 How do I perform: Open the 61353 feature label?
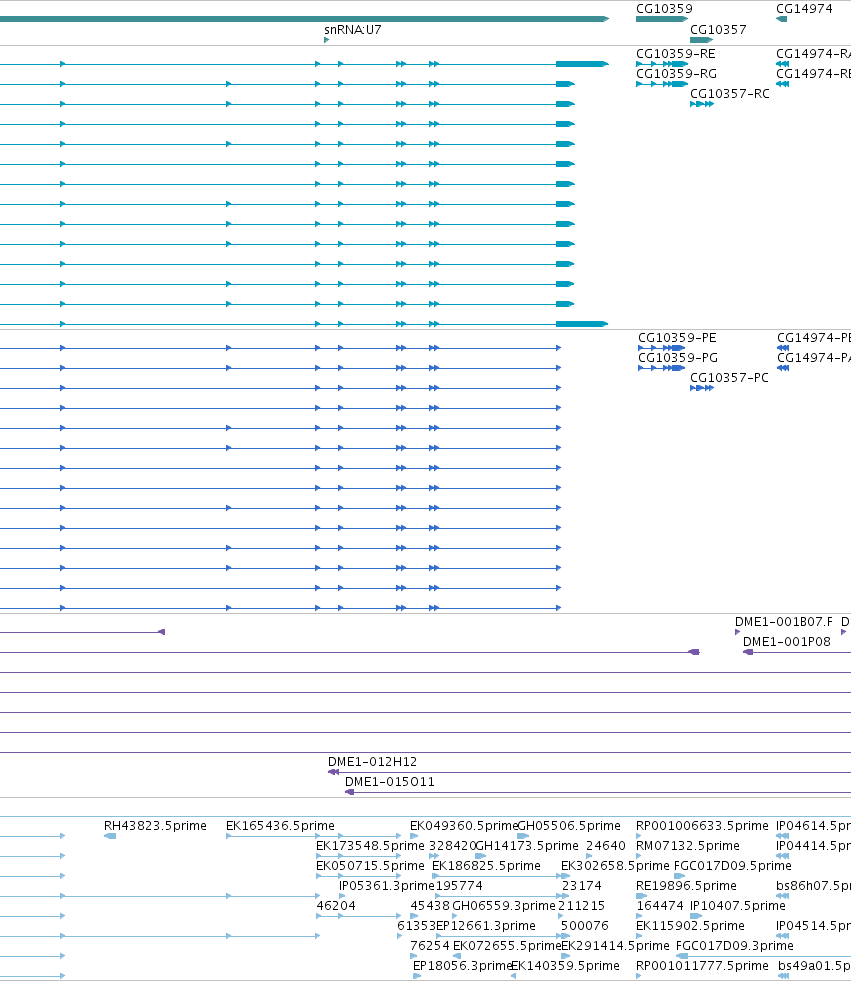click(x=417, y=926)
